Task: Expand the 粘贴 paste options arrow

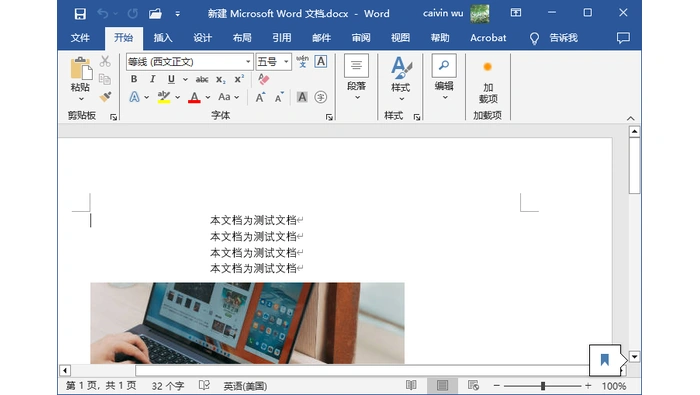Action: [81, 99]
